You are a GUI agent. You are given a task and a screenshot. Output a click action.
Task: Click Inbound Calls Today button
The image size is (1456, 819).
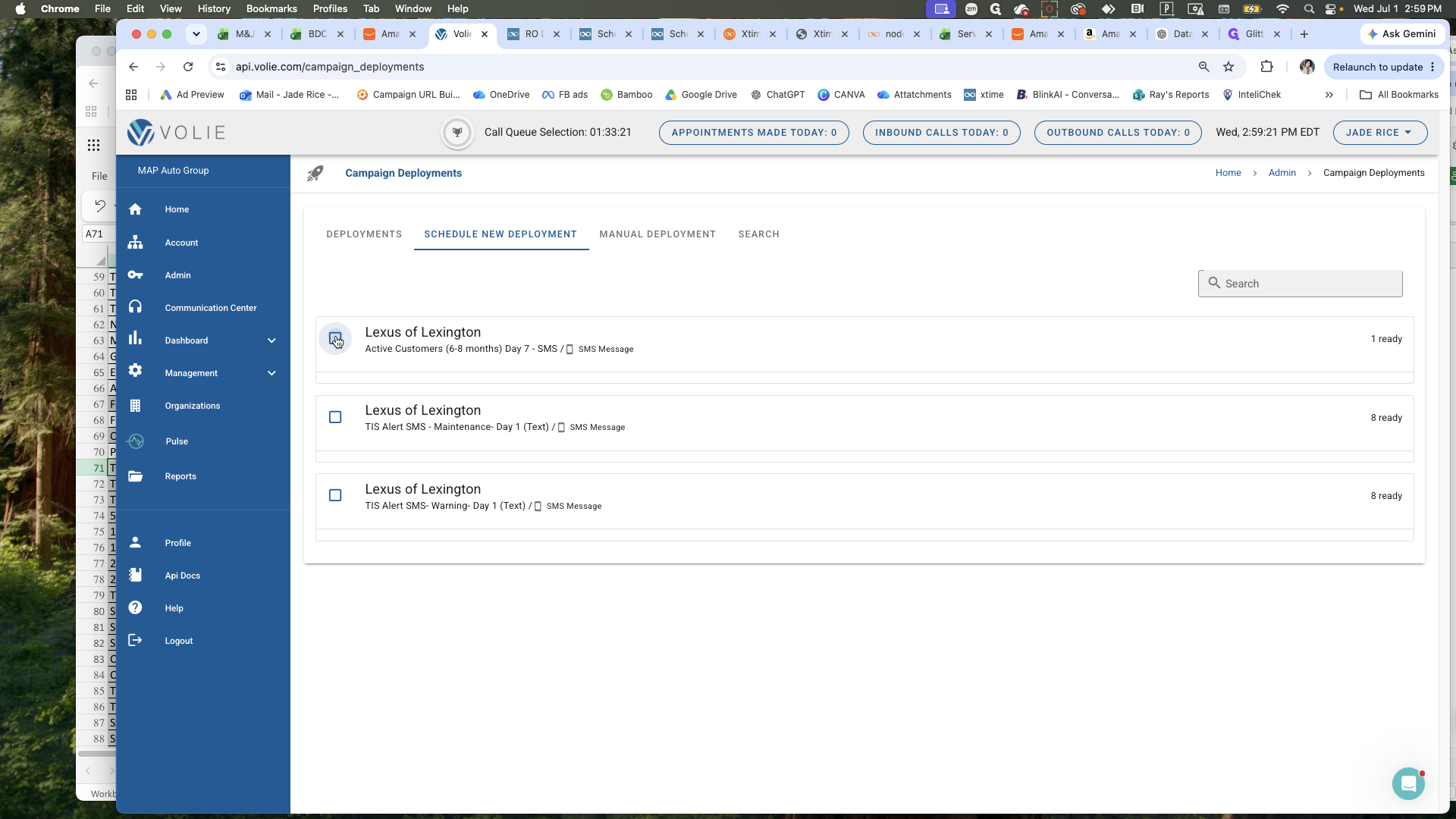(942, 133)
